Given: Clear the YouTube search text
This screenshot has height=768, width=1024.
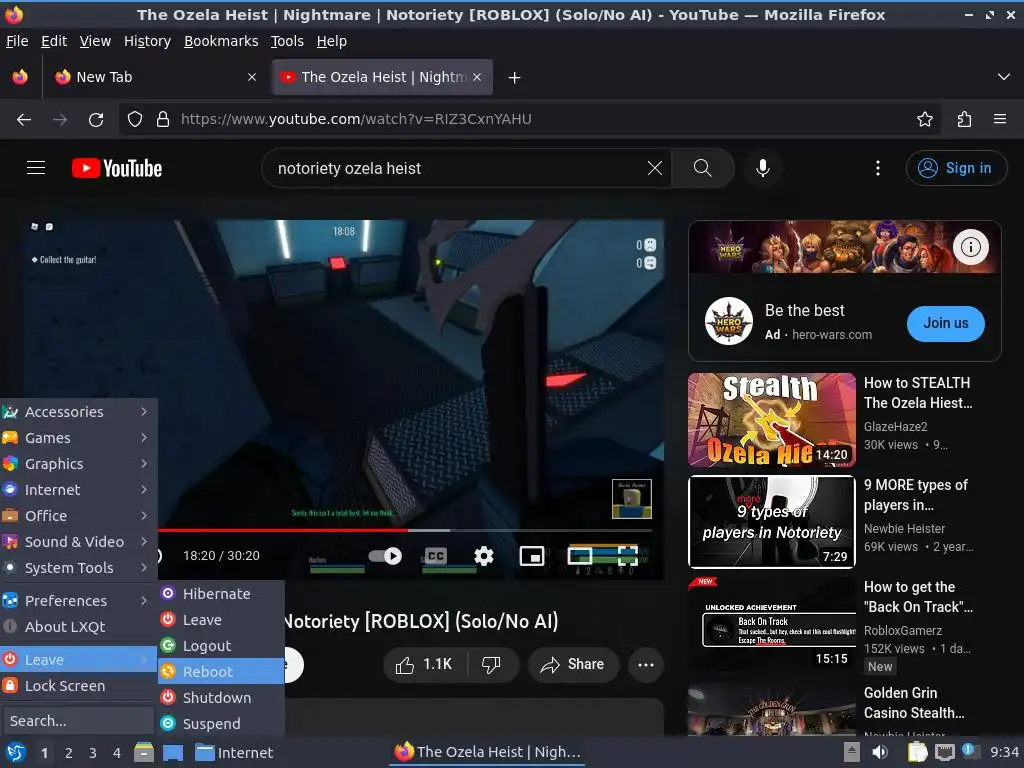Looking at the screenshot, I should pyautogui.click(x=654, y=168).
